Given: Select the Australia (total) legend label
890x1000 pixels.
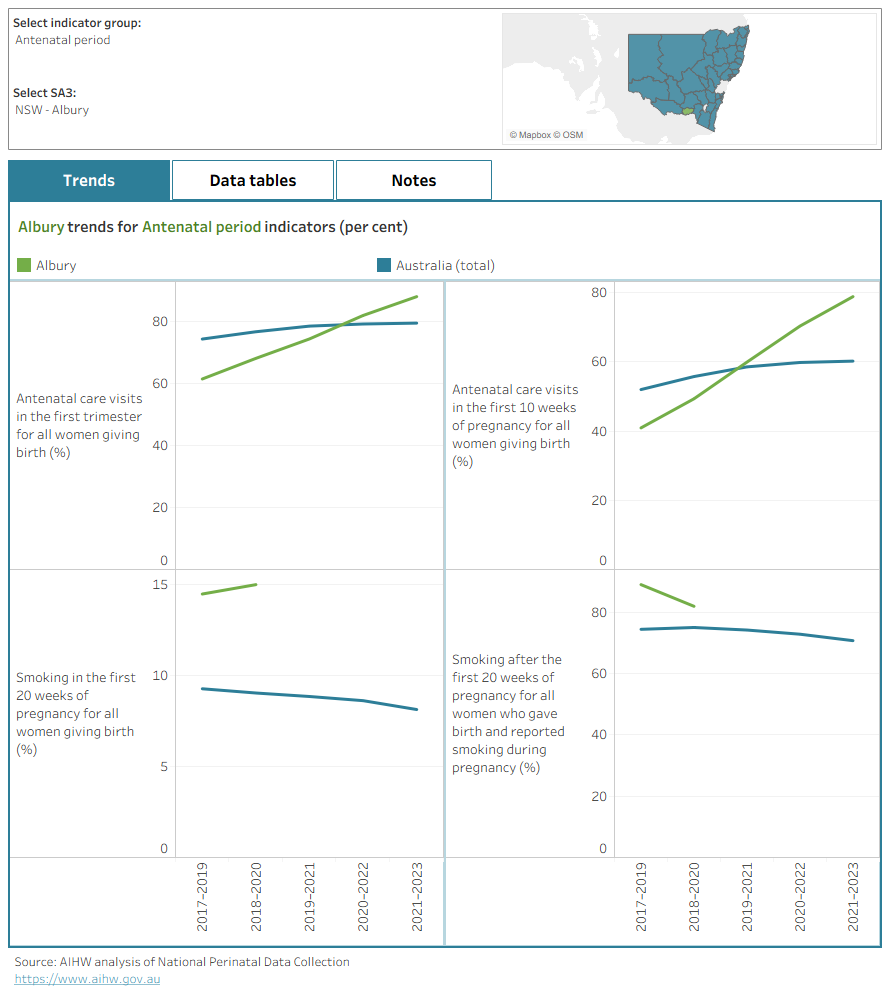Looking at the screenshot, I should coord(445,265).
